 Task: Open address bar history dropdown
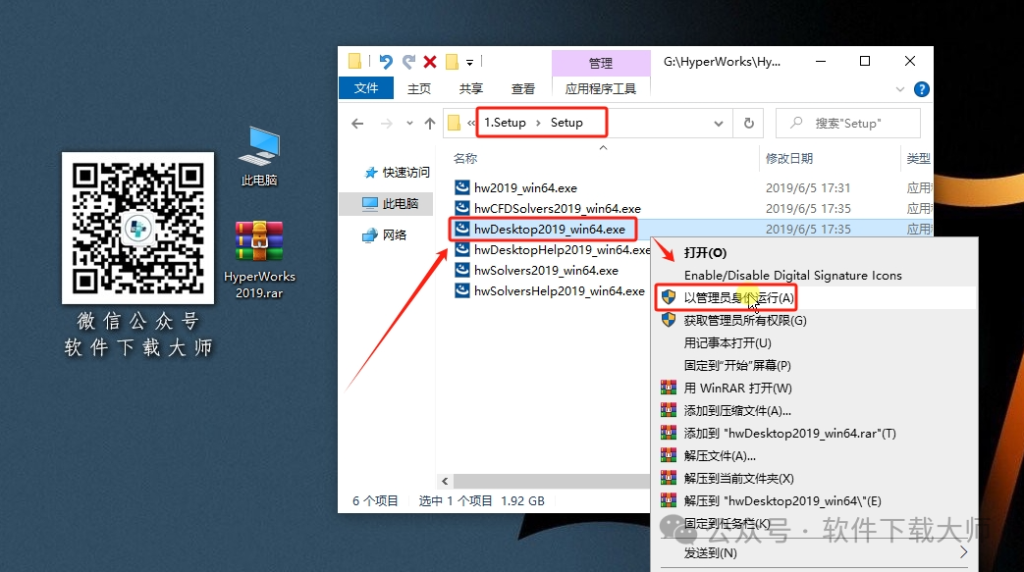(718, 123)
